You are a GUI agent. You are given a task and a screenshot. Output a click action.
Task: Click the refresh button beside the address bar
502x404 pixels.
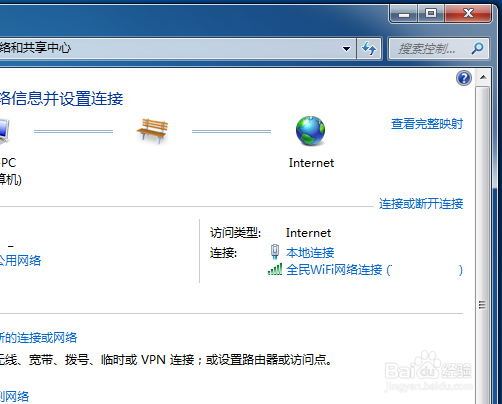(369, 49)
